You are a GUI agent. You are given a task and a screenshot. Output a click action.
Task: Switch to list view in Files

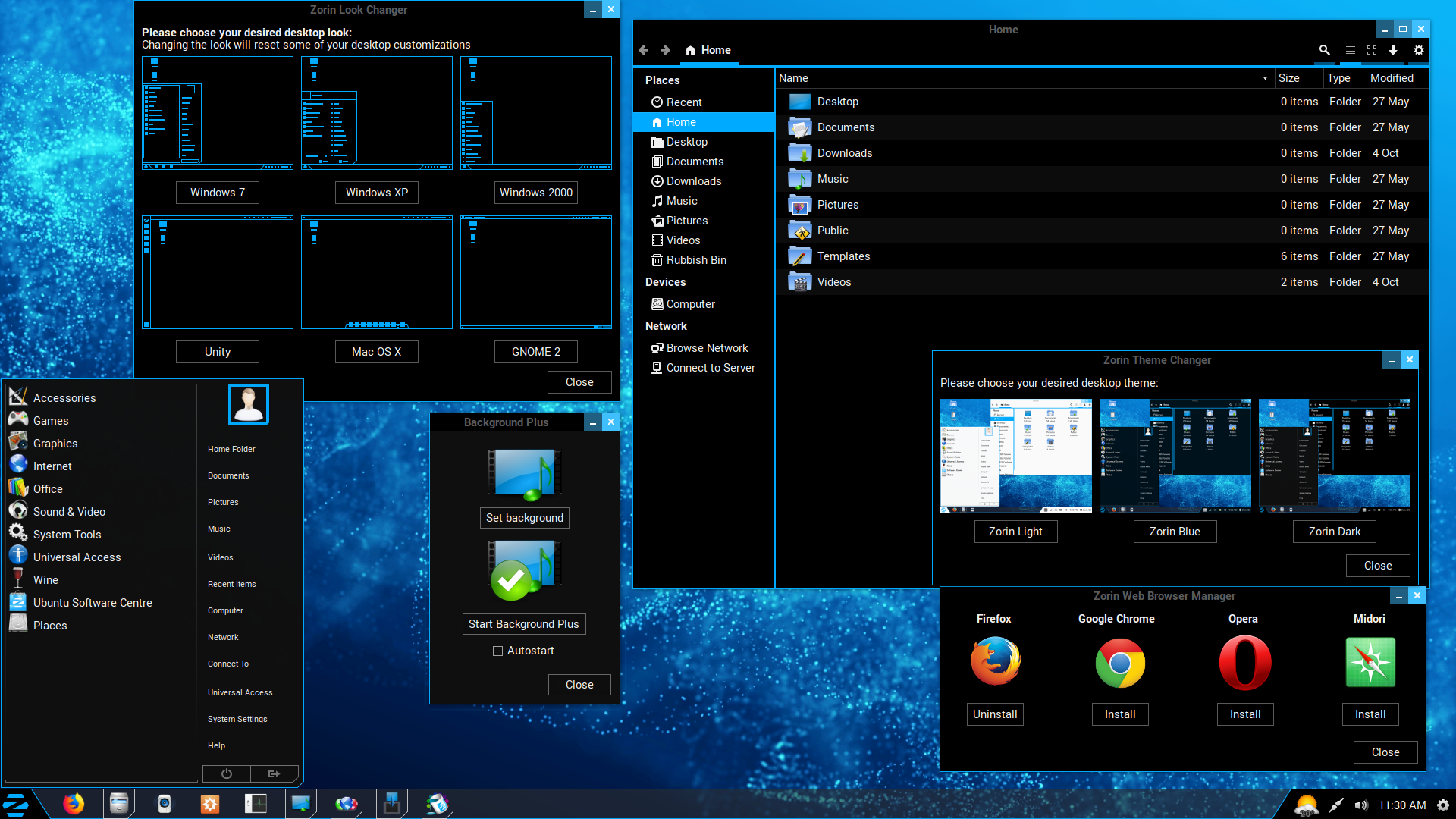pyautogui.click(x=1350, y=50)
